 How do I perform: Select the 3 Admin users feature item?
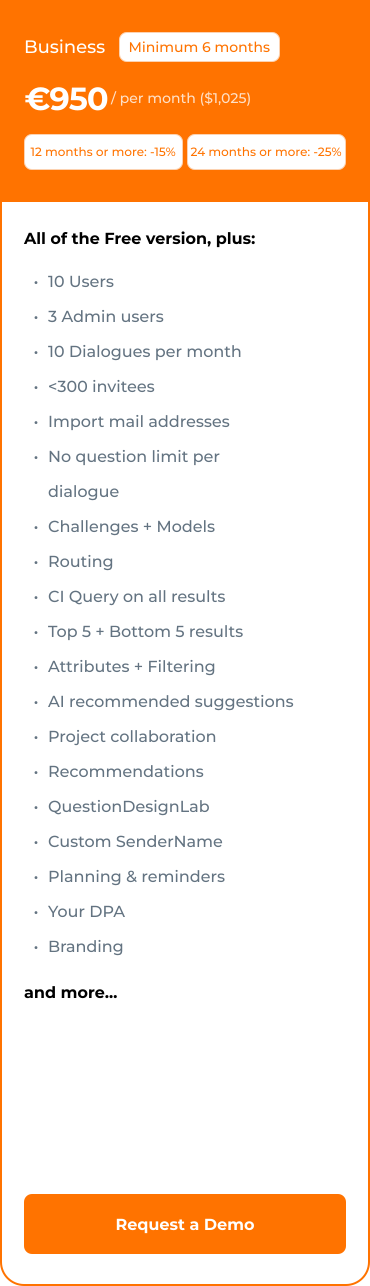(x=106, y=316)
